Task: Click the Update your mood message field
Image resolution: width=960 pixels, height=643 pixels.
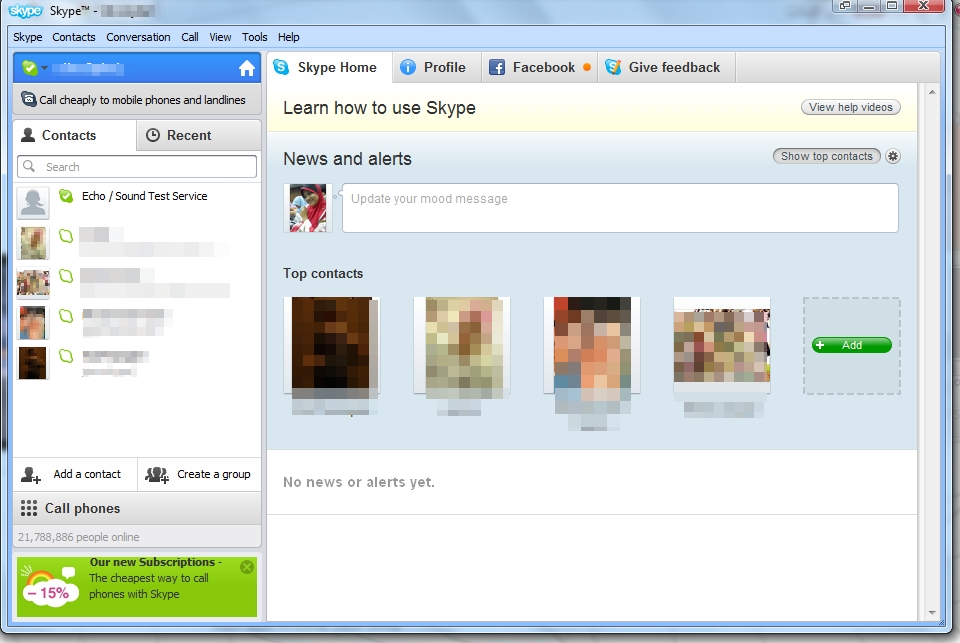Action: tap(620, 208)
